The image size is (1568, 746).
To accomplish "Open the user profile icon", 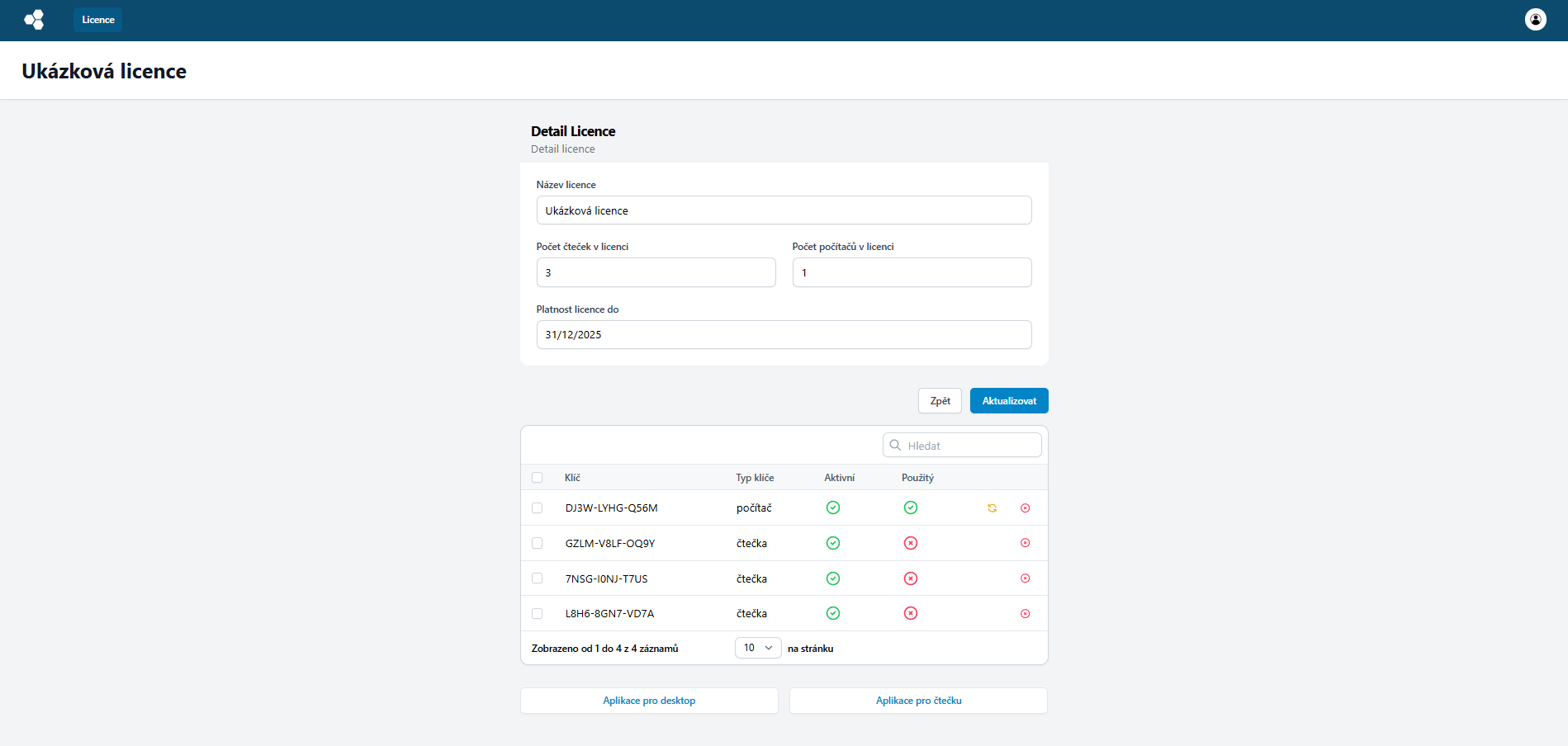I will [x=1535, y=20].
